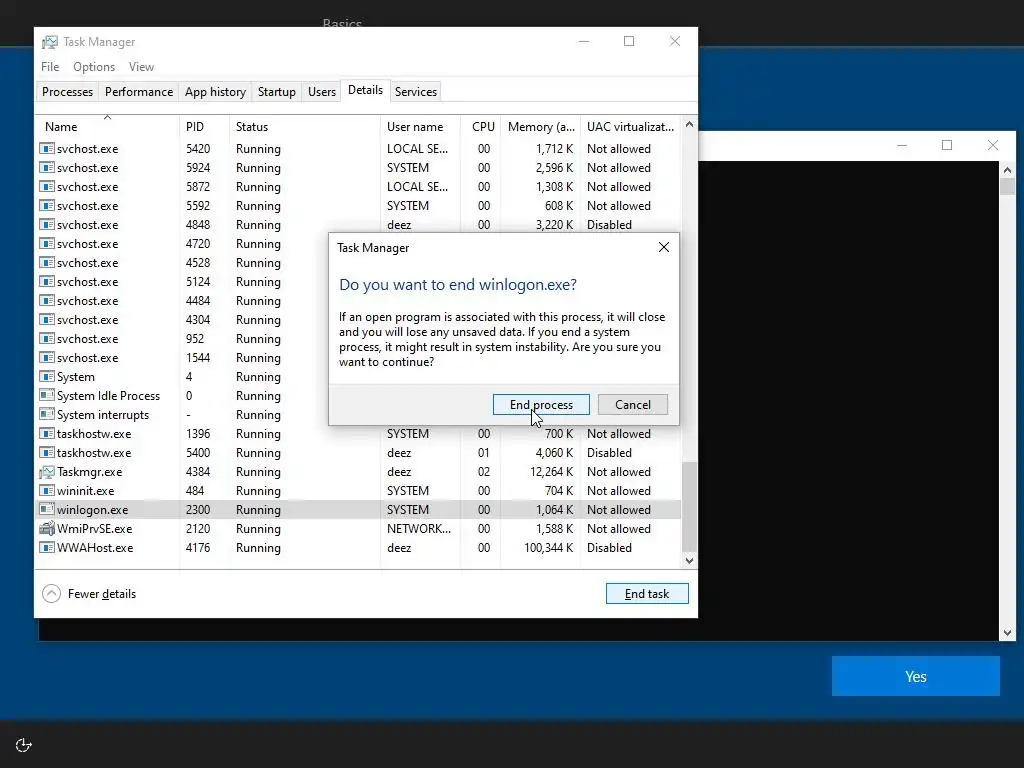Click the blue Yes button
Viewport: 1024px width, 768px height.
pos(915,676)
